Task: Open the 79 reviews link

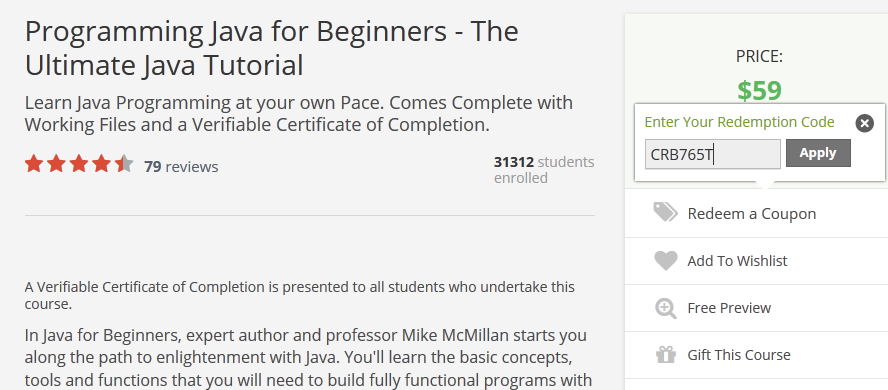Action: (x=181, y=166)
